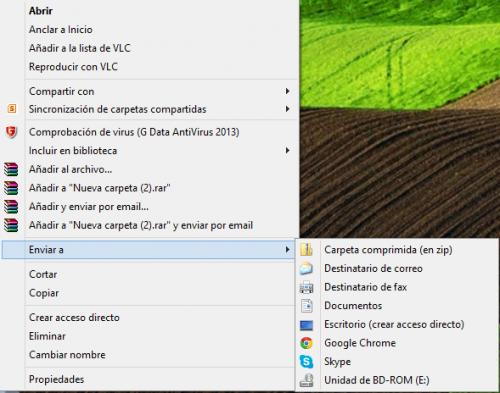
Task: Choose Abrir from the context menu
Action: coord(41,11)
